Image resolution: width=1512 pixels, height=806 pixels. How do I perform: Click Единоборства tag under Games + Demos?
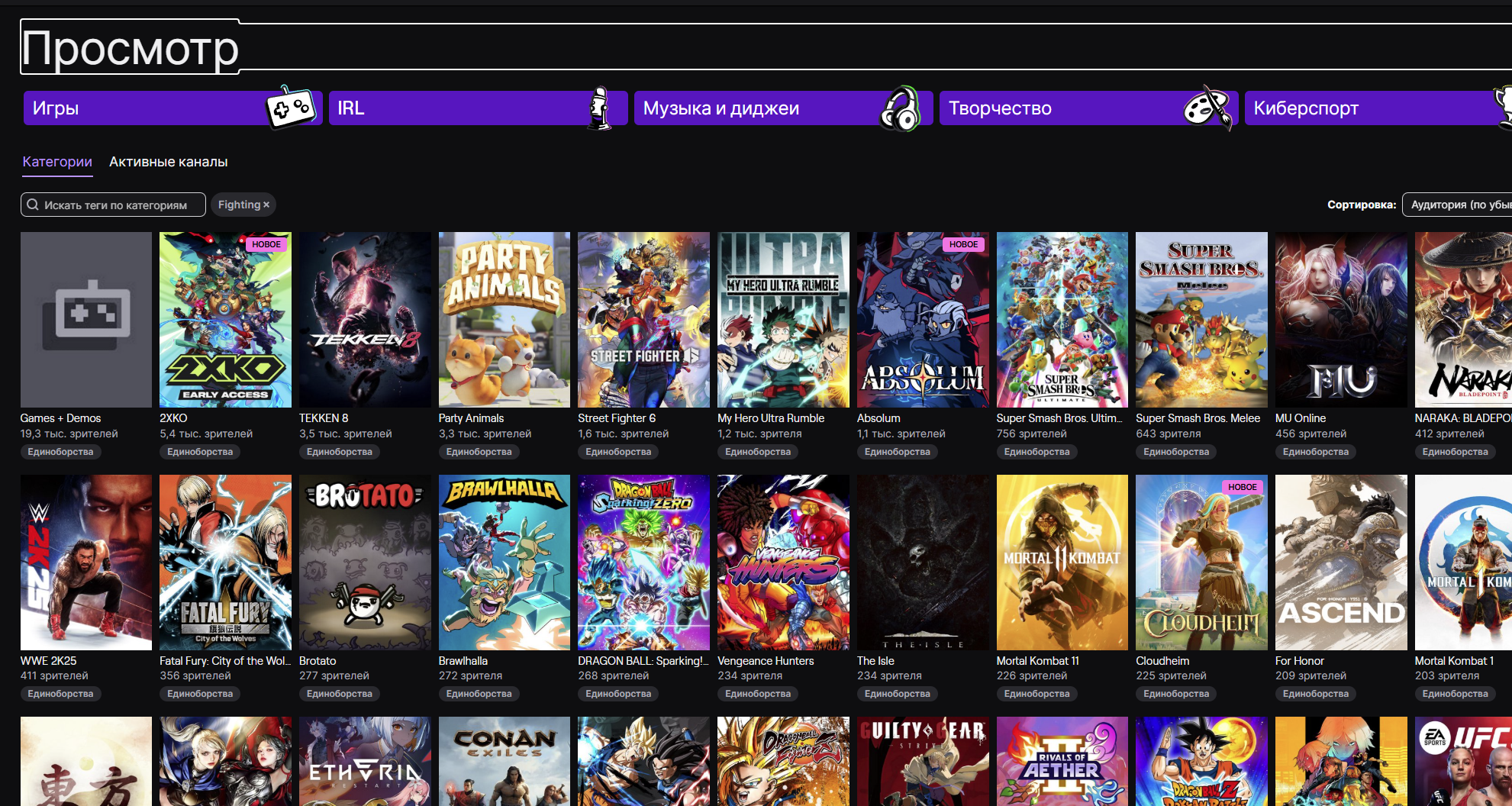[x=61, y=452]
